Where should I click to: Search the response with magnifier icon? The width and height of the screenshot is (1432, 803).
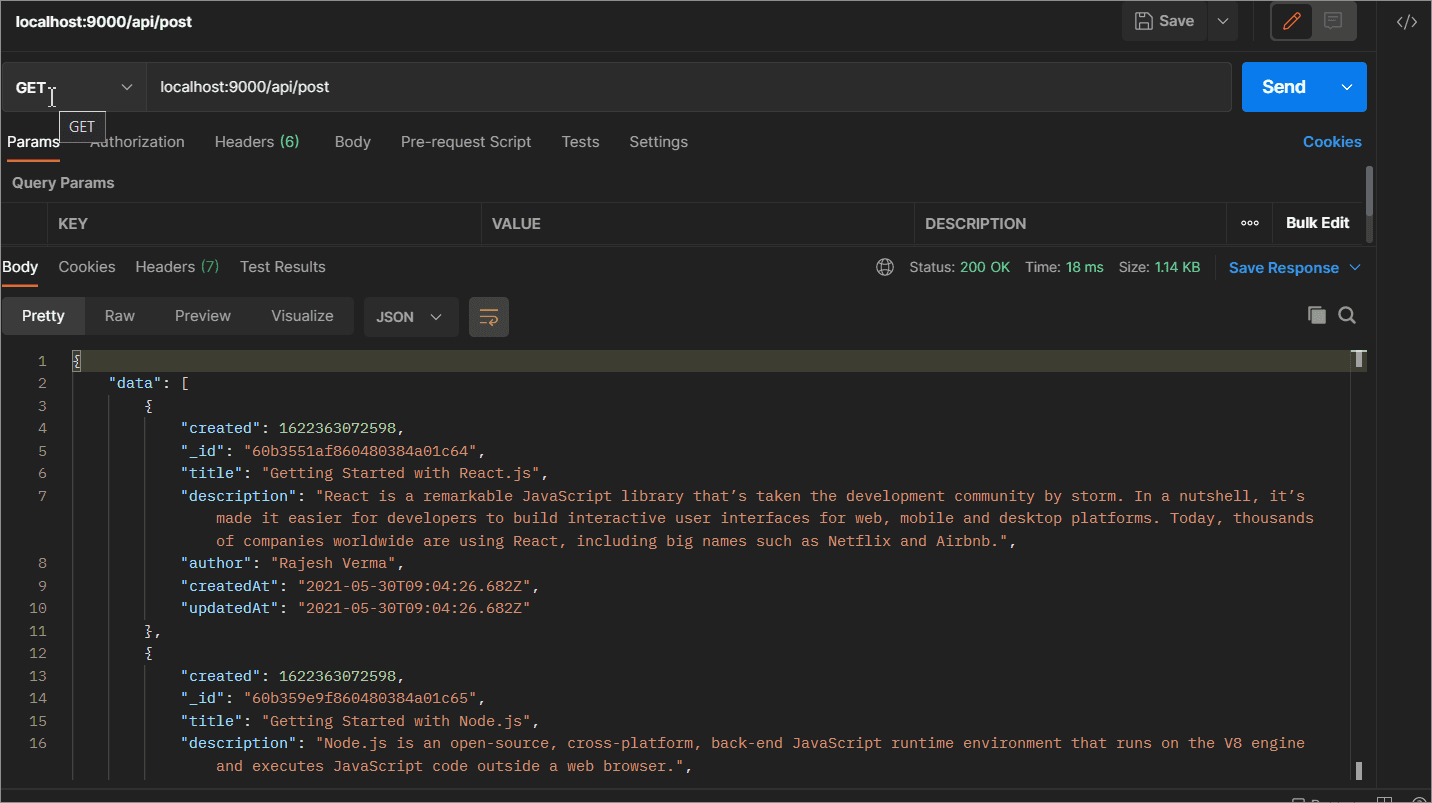[x=1347, y=315]
